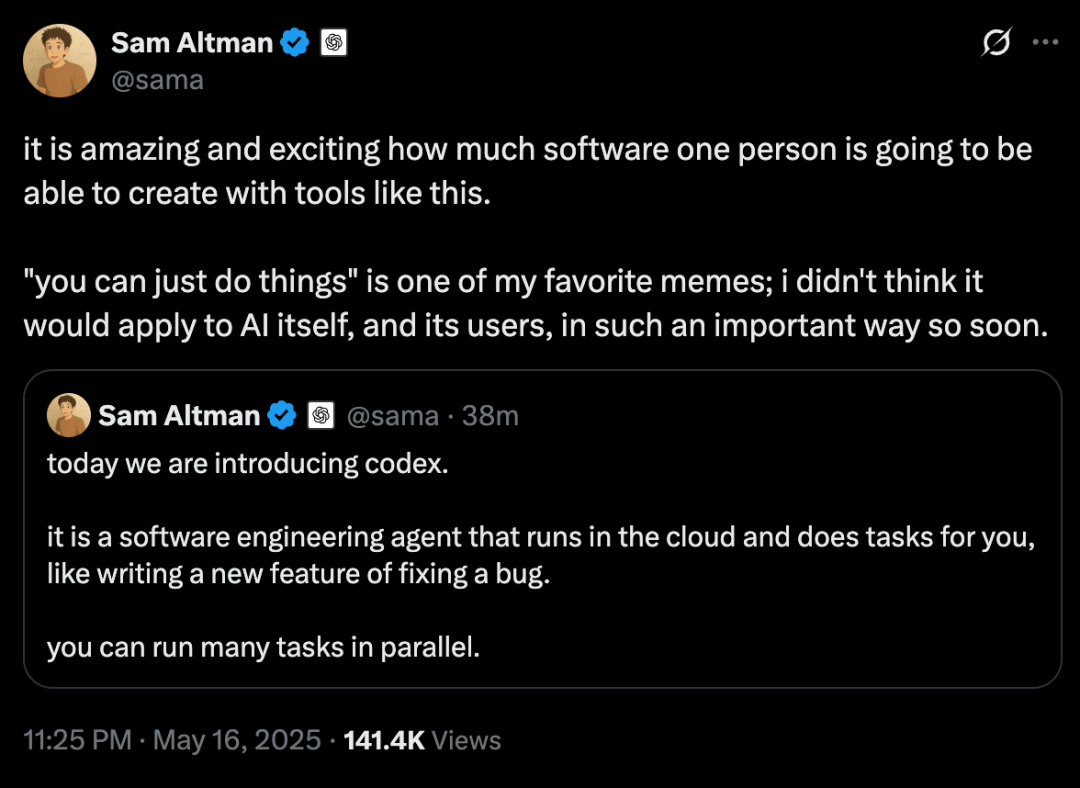Click the 38m timestamp on the quoted post

pyautogui.click(x=491, y=416)
